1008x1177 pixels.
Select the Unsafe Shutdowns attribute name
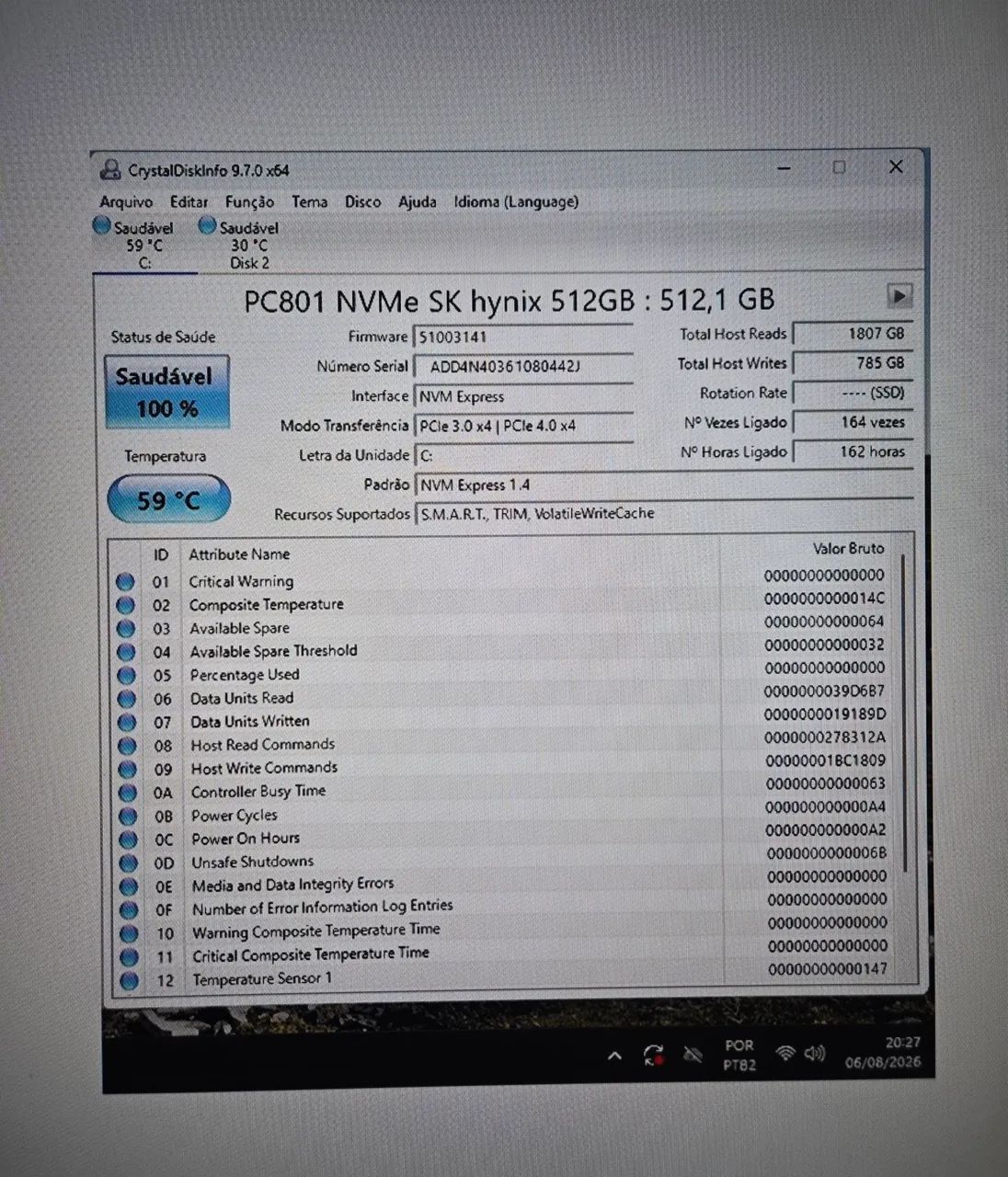(x=252, y=862)
